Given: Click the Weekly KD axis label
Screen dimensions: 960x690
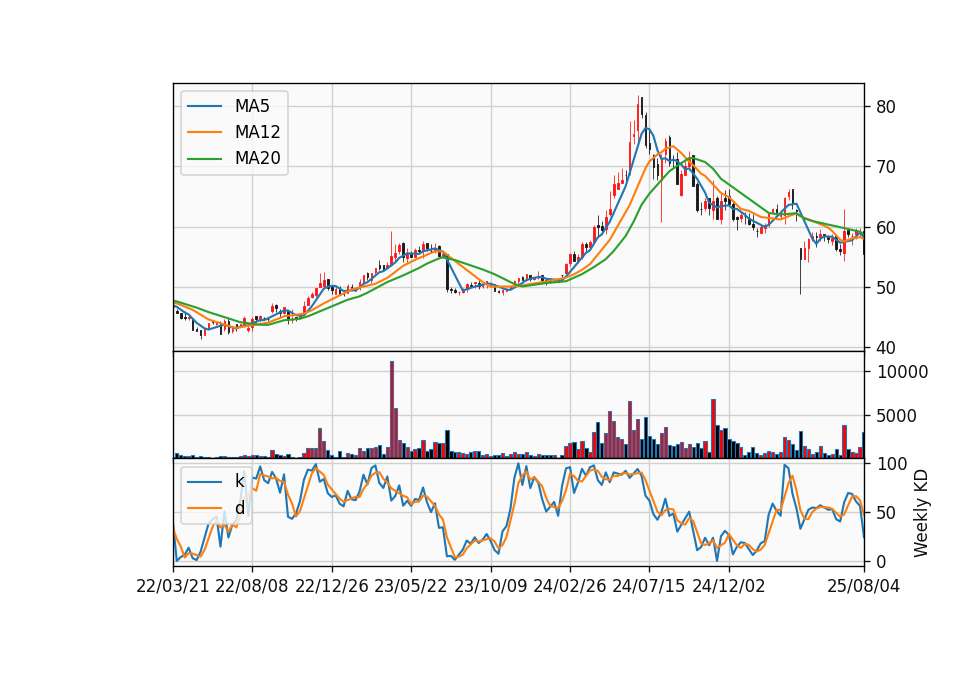Looking at the screenshot, I should pos(921,513).
